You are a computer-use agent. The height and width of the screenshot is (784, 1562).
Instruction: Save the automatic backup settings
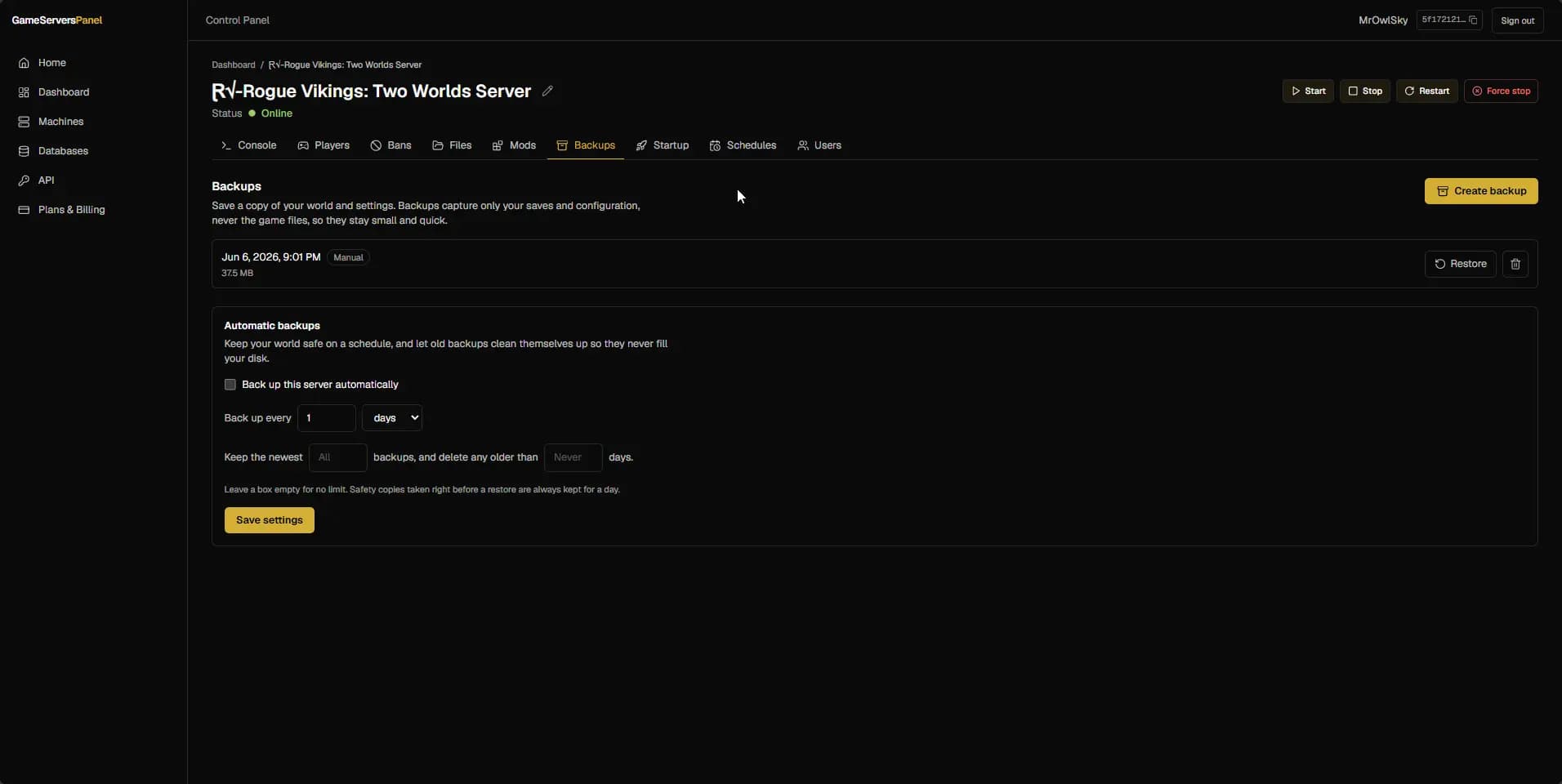[x=270, y=520]
